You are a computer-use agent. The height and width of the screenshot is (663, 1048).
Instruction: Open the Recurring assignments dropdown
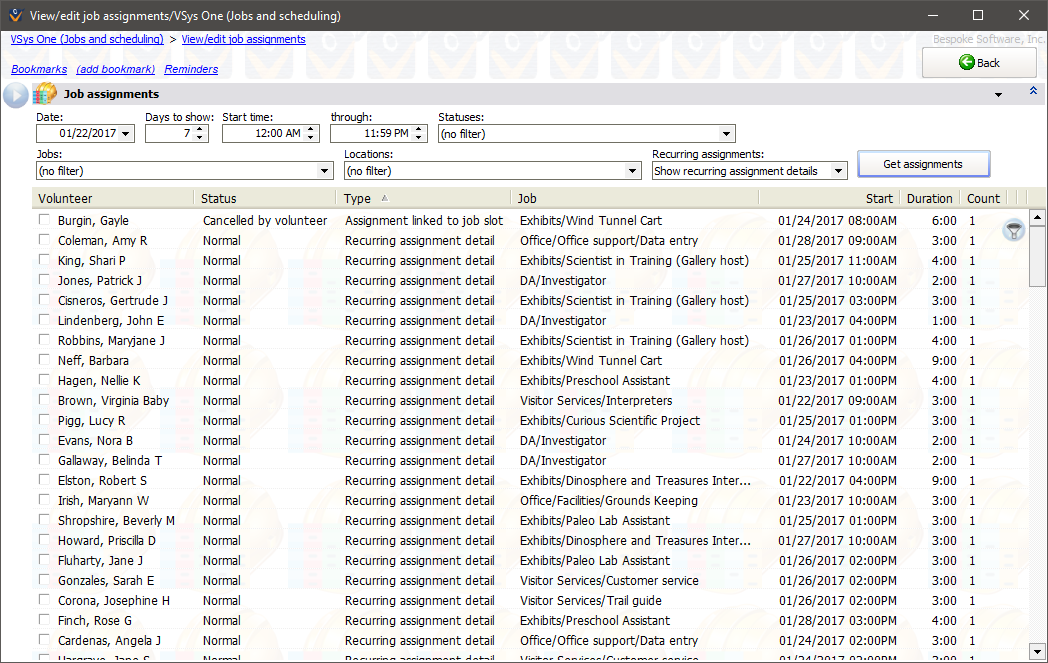838,170
